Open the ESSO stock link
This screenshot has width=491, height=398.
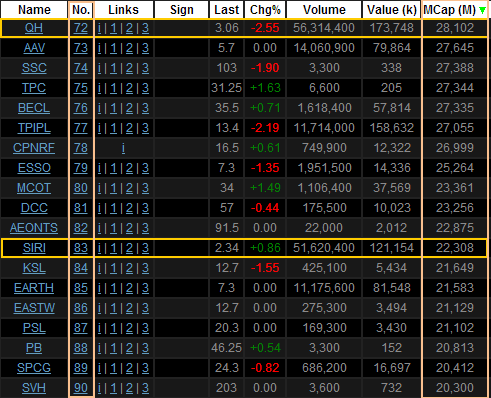34,168
